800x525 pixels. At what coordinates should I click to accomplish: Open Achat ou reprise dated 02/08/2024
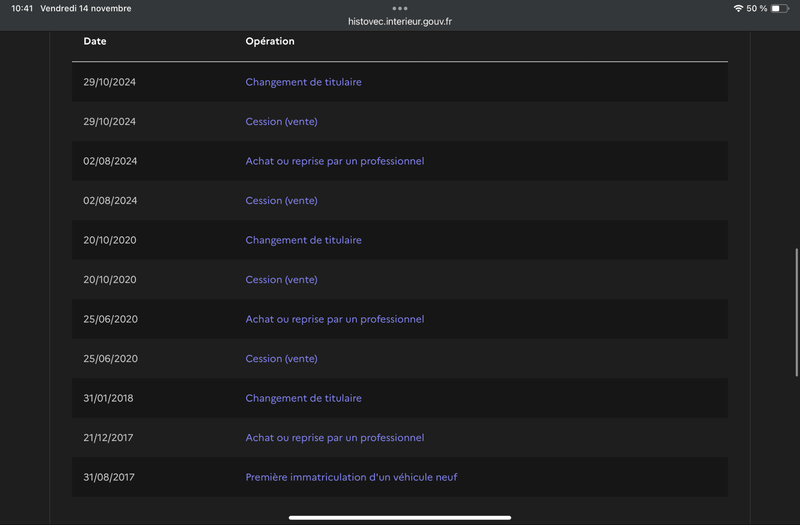click(x=334, y=161)
